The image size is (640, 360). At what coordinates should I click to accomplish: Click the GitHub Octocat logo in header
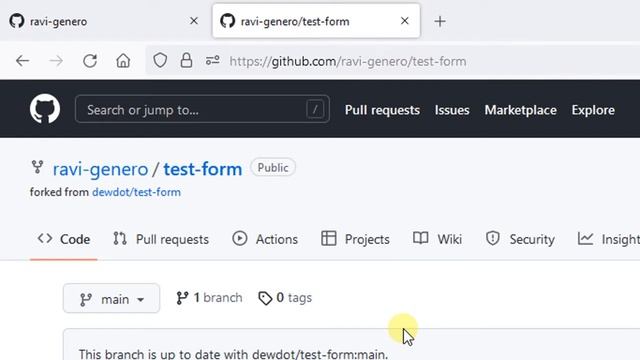(45, 109)
